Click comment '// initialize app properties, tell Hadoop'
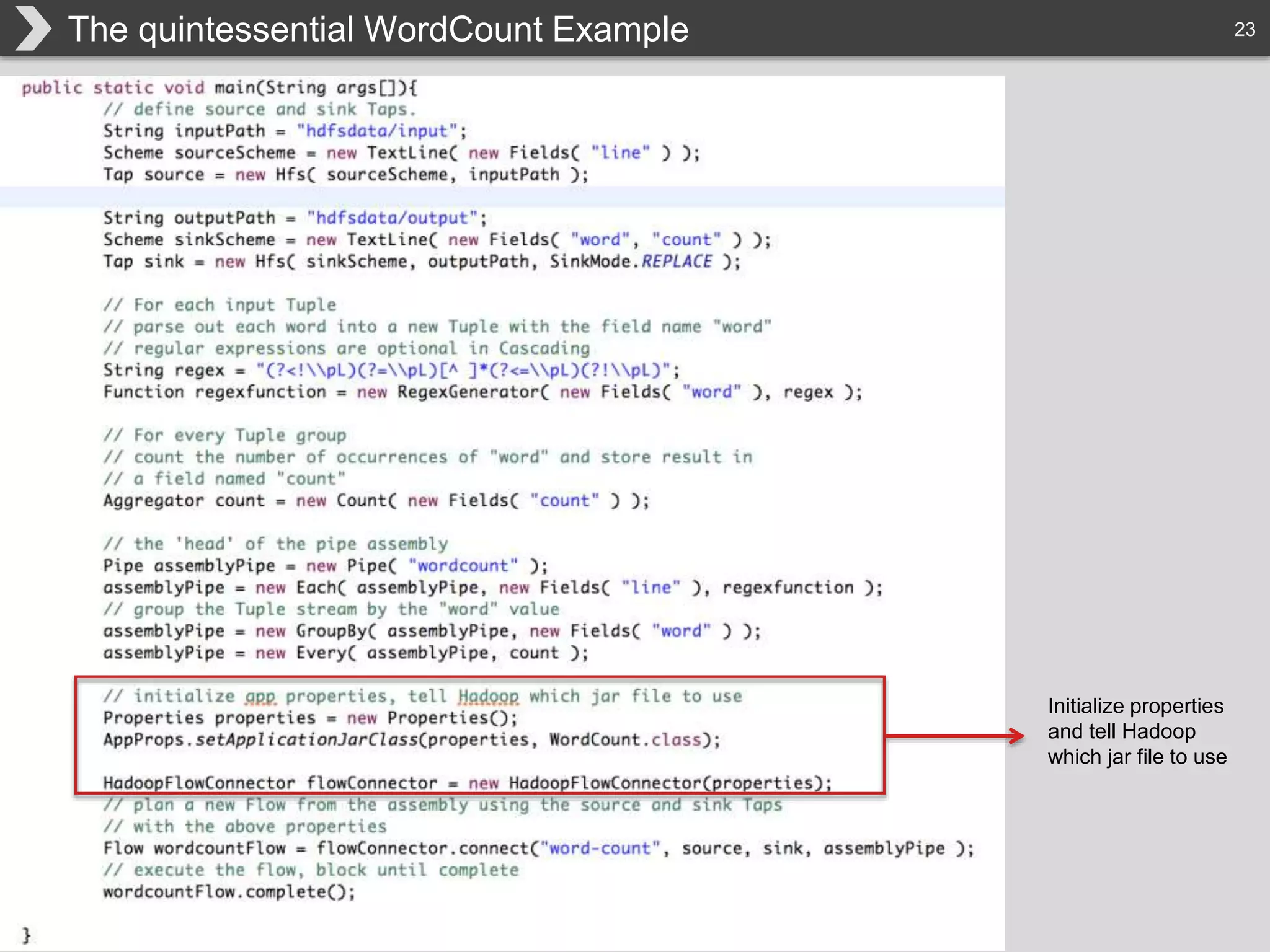The height and width of the screenshot is (952, 1270). point(422,696)
